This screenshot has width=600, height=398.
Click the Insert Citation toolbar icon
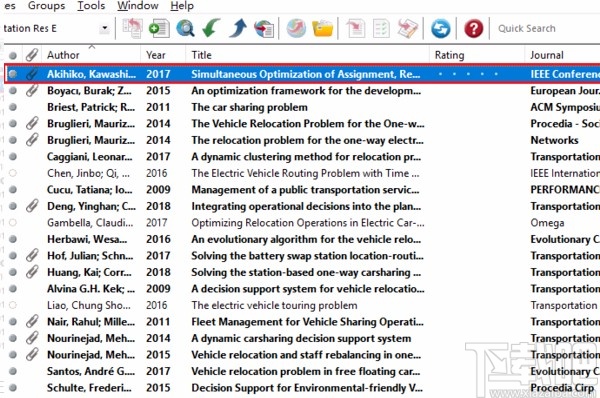(355, 29)
